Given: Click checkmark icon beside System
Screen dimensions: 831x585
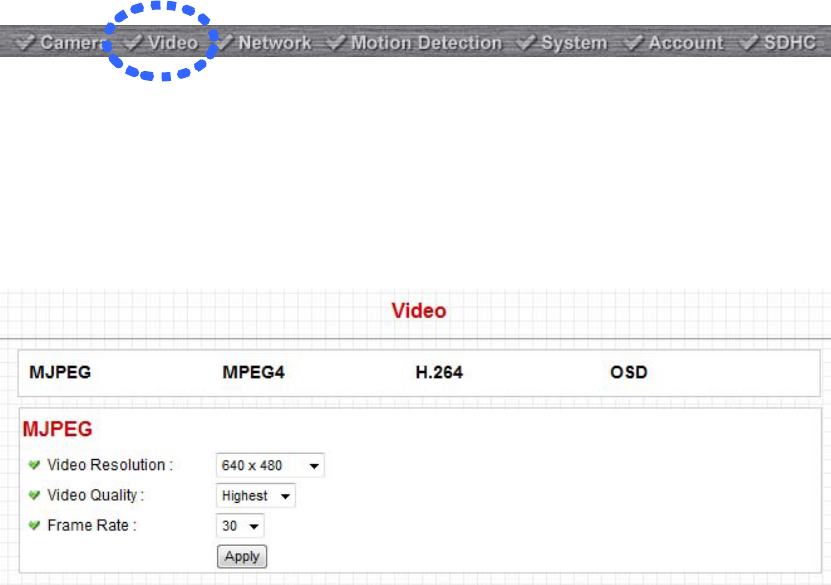Looking at the screenshot, I should click(526, 42).
